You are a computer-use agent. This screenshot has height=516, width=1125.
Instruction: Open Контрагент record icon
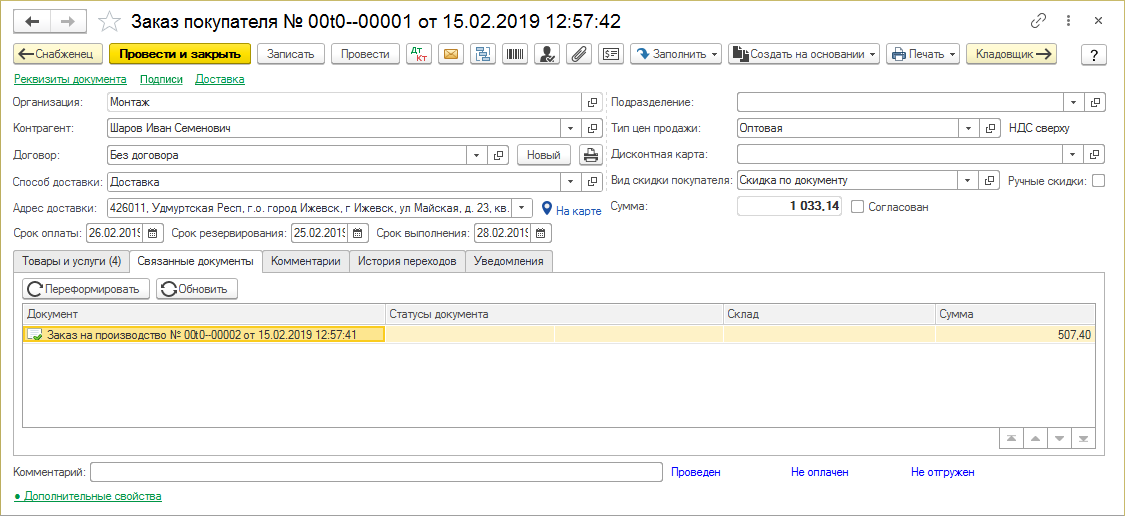pyautogui.click(x=592, y=128)
